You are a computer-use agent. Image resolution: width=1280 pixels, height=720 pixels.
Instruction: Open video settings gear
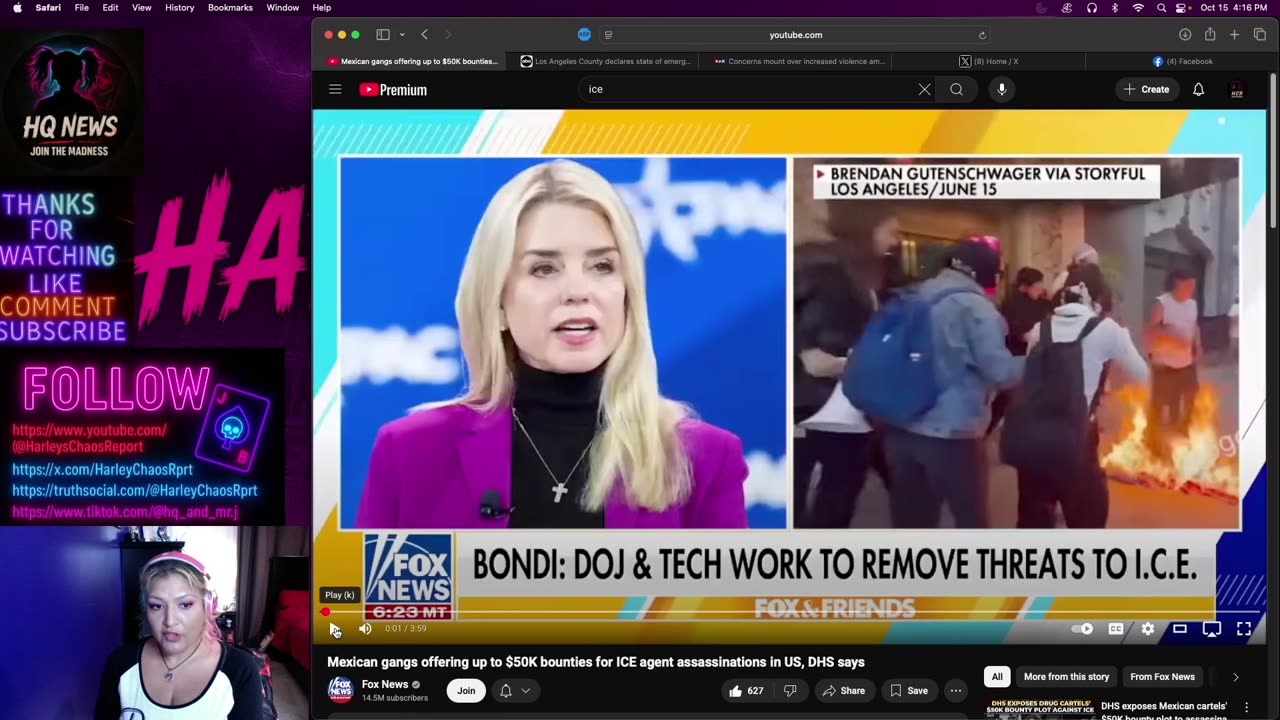pos(1148,629)
